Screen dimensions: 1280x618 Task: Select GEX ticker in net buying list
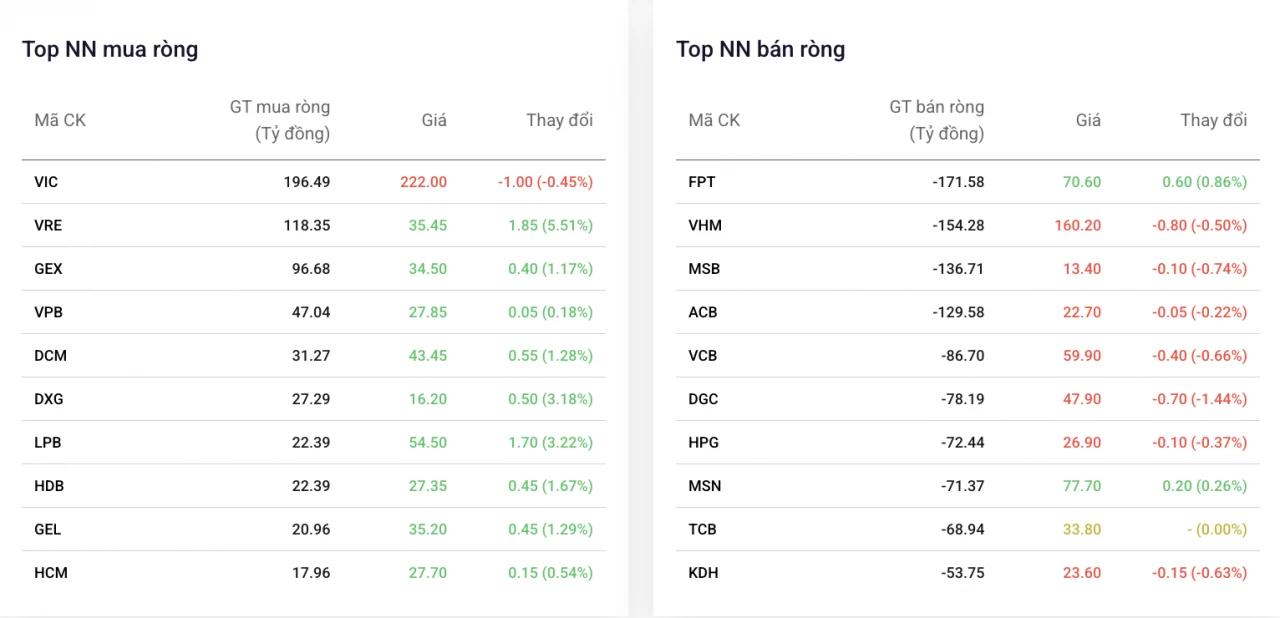click(x=48, y=269)
